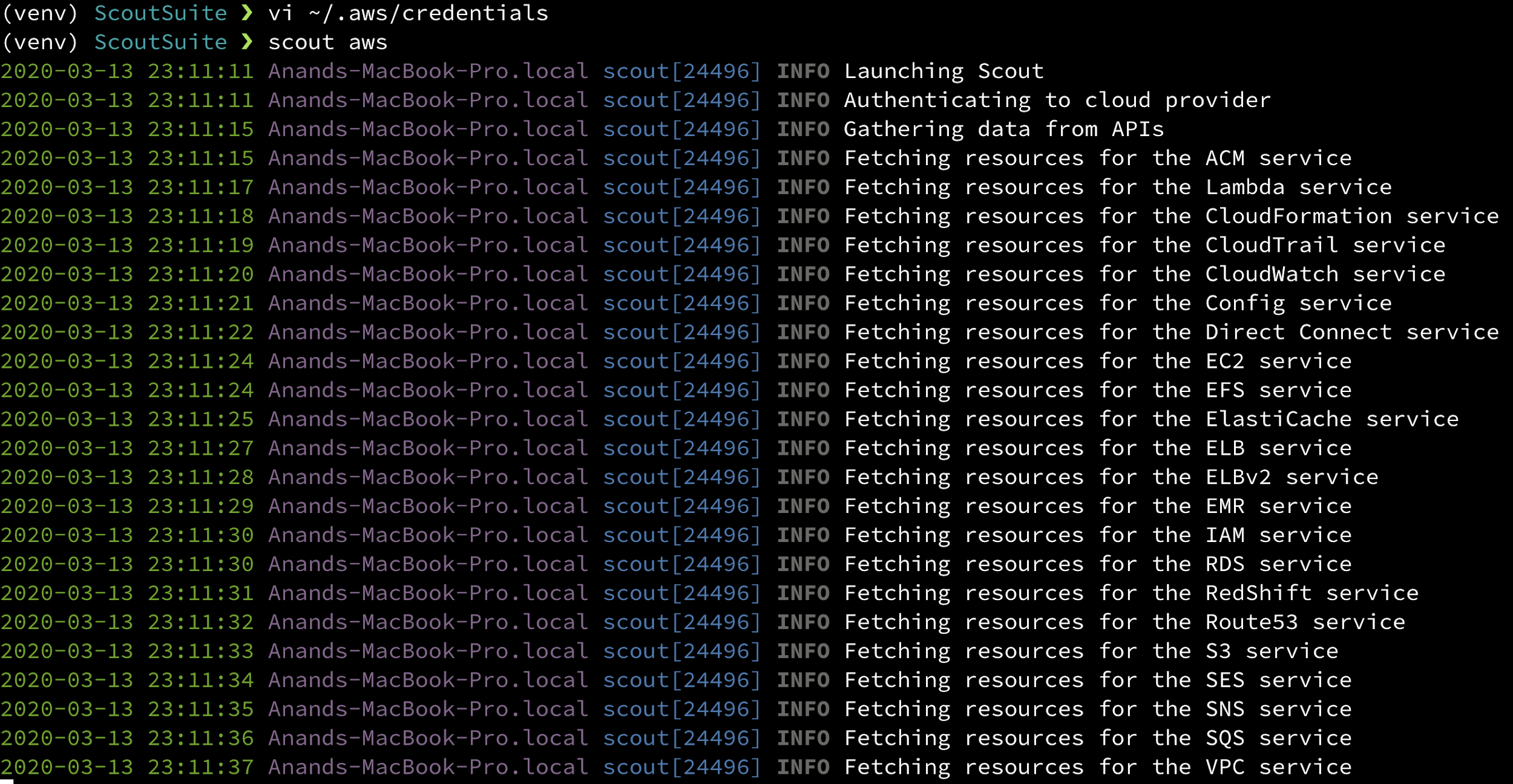Click the 'Gathering data from APIs' message
This screenshot has width=1513, height=784.
pyautogui.click(x=1003, y=129)
